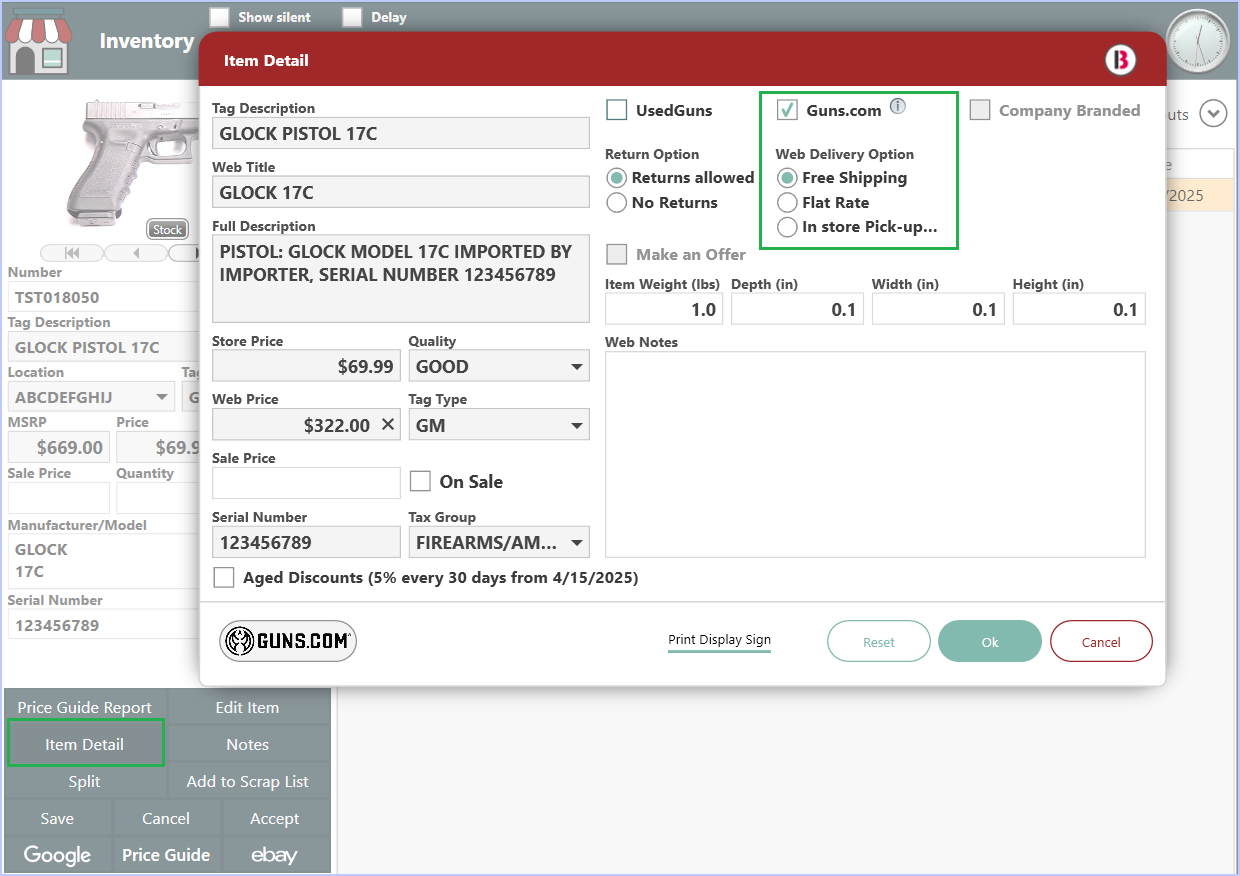Click Add to Scrap List
1240x876 pixels.
(248, 781)
